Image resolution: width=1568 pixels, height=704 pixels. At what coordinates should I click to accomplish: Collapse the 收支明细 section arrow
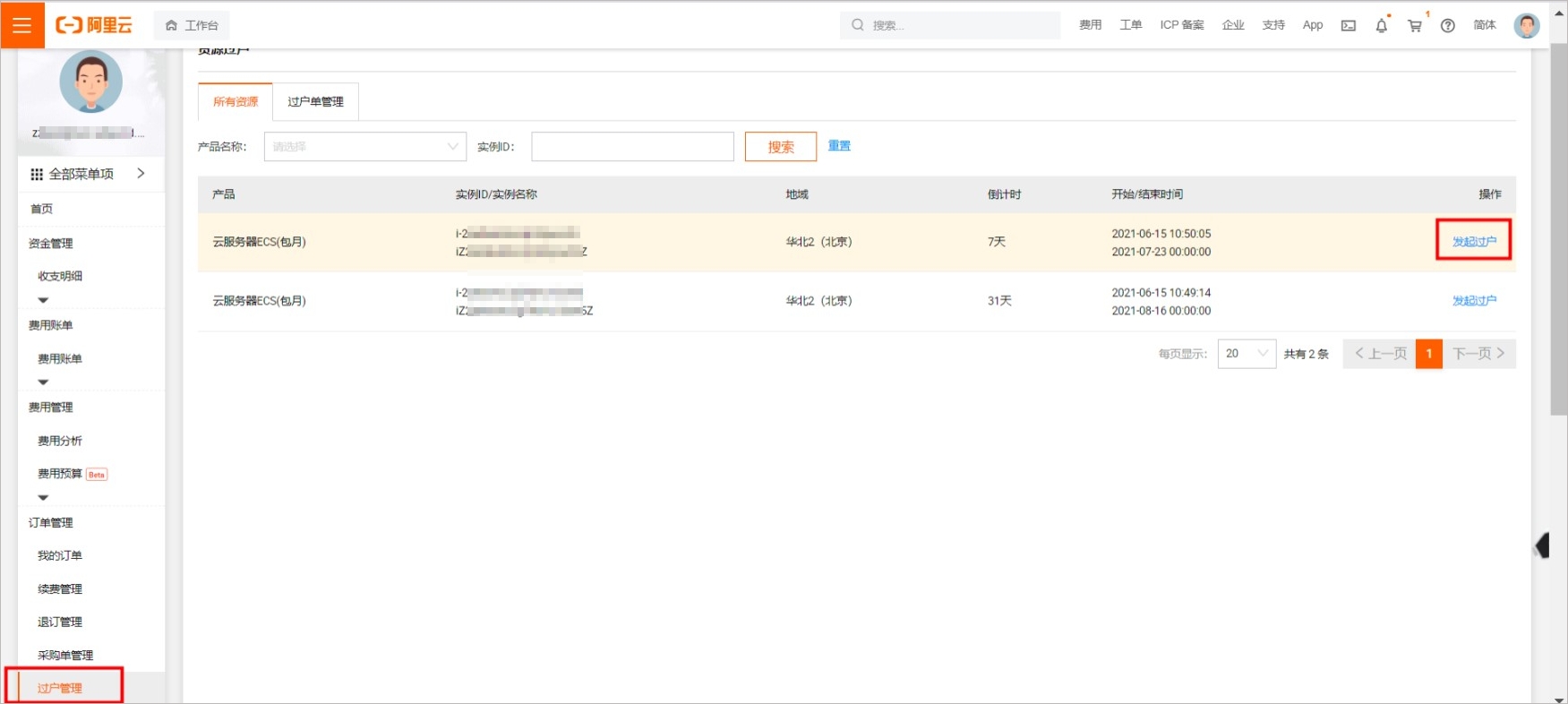coord(43,300)
